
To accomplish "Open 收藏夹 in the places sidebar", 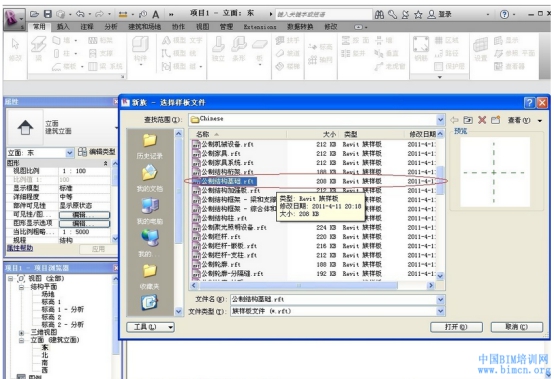I will pos(150,277).
